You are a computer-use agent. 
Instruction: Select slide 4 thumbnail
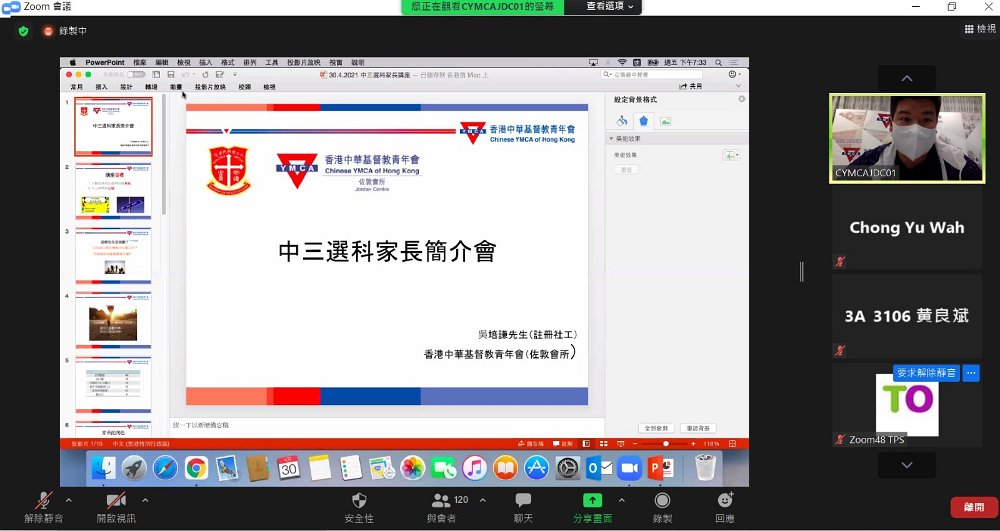tap(114, 320)
